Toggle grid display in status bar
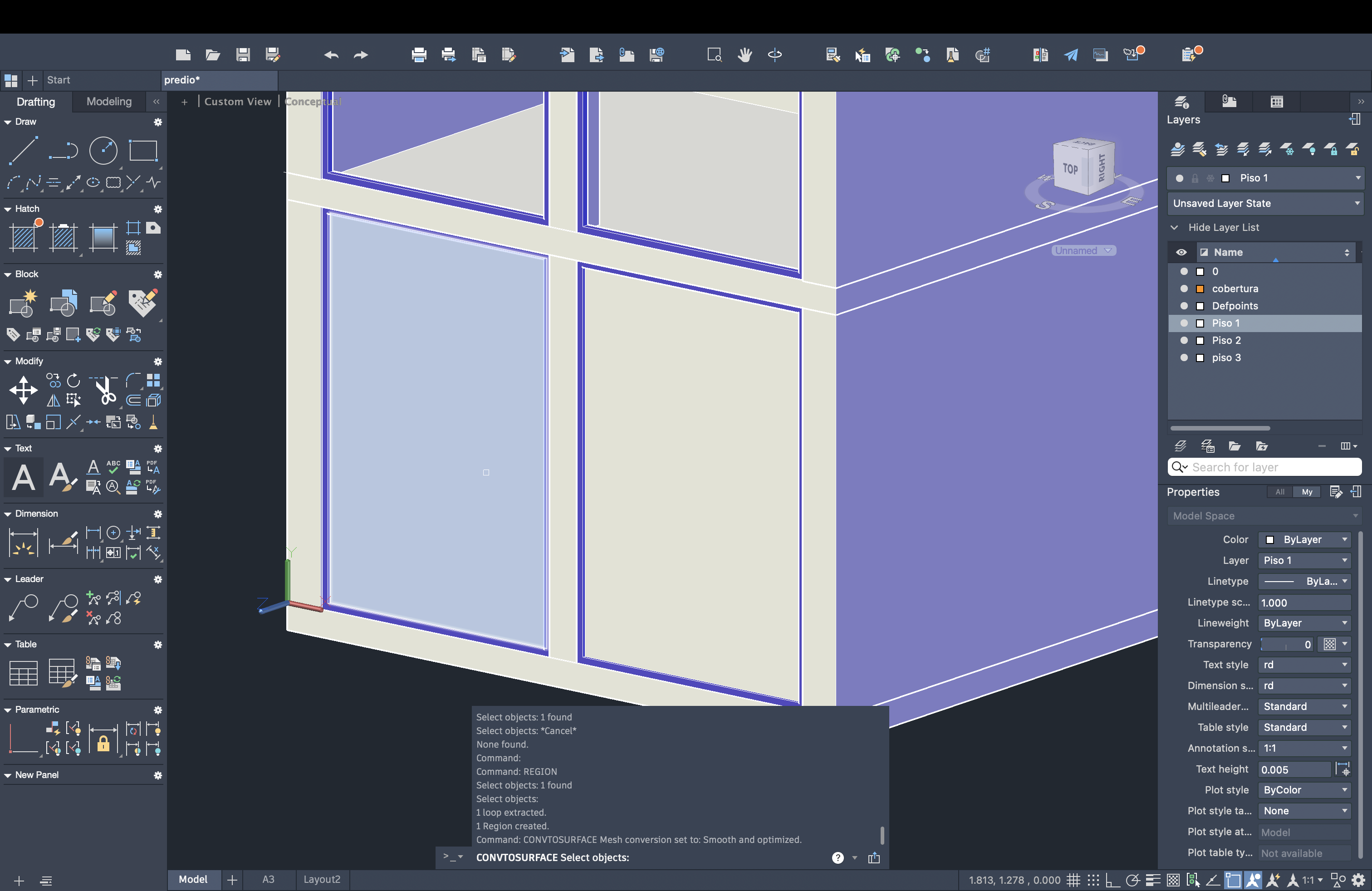Image resolution: width=1372 pixels, height=891 pixels. coord(1073,880)
